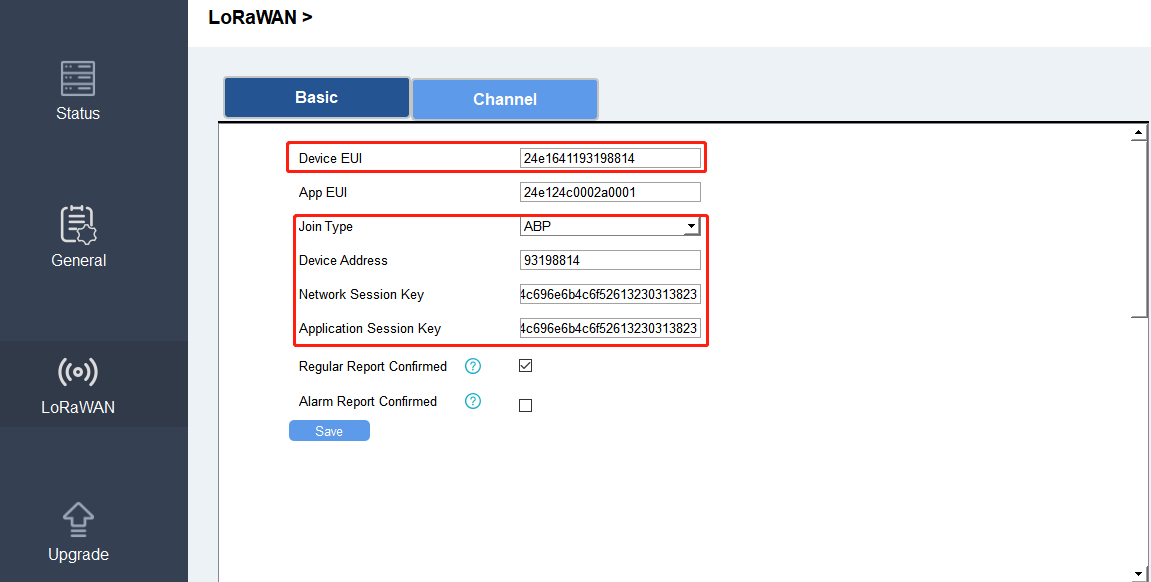Click the scrollbar up arrow
1151x582 pixels.
tap(1139, 133)
